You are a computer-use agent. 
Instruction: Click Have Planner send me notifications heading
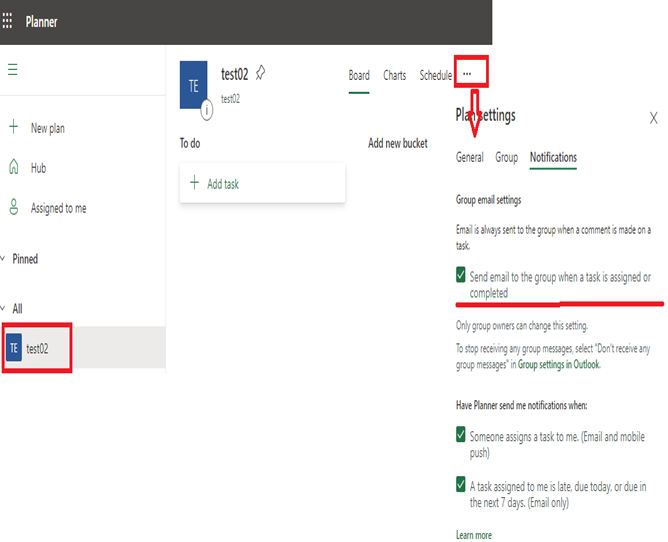point(521,405)
